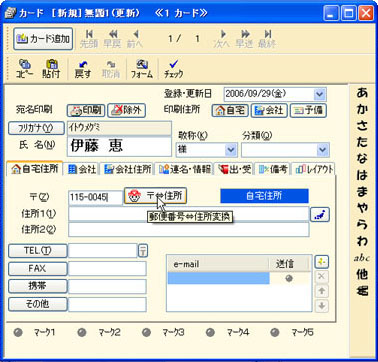Open the 登録・更新日 date dropdown
Screen dimensions: 378x362
click(x=319, y=94)
